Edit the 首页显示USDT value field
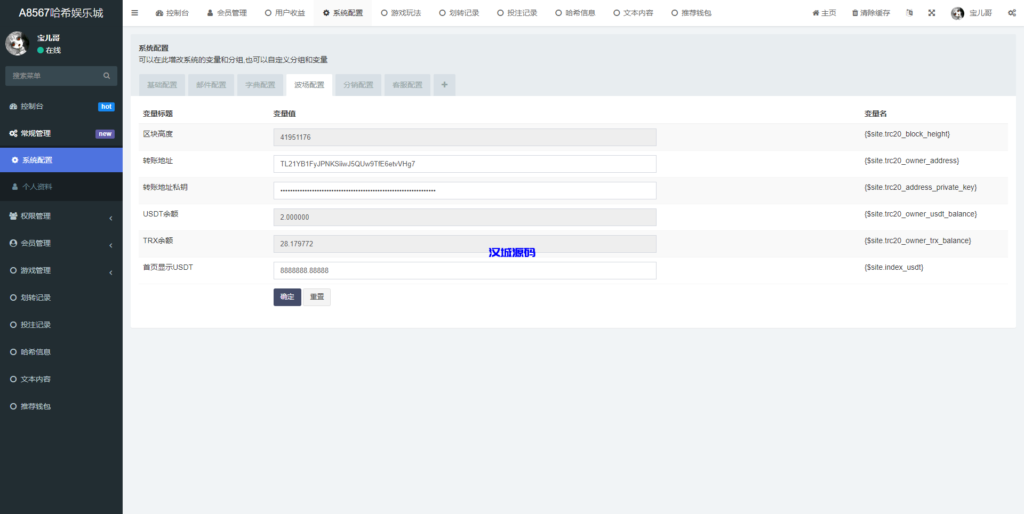The width and height of the screenshot is (1024, 514). click(x=464, y=270)
